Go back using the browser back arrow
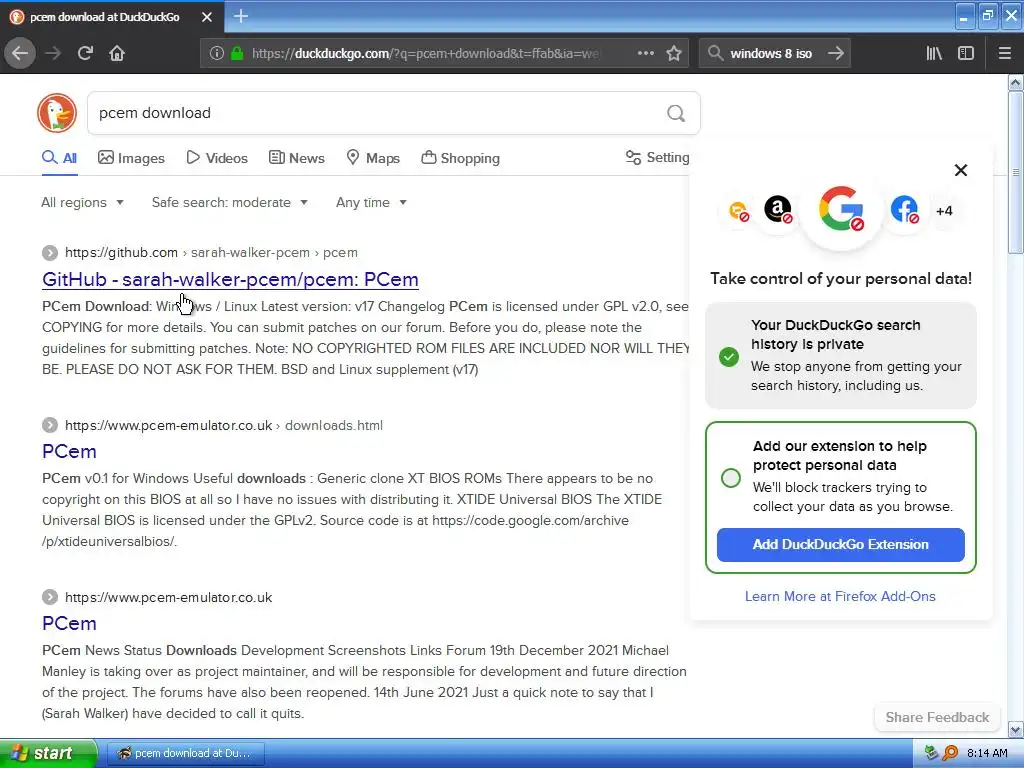 point(20,53)
